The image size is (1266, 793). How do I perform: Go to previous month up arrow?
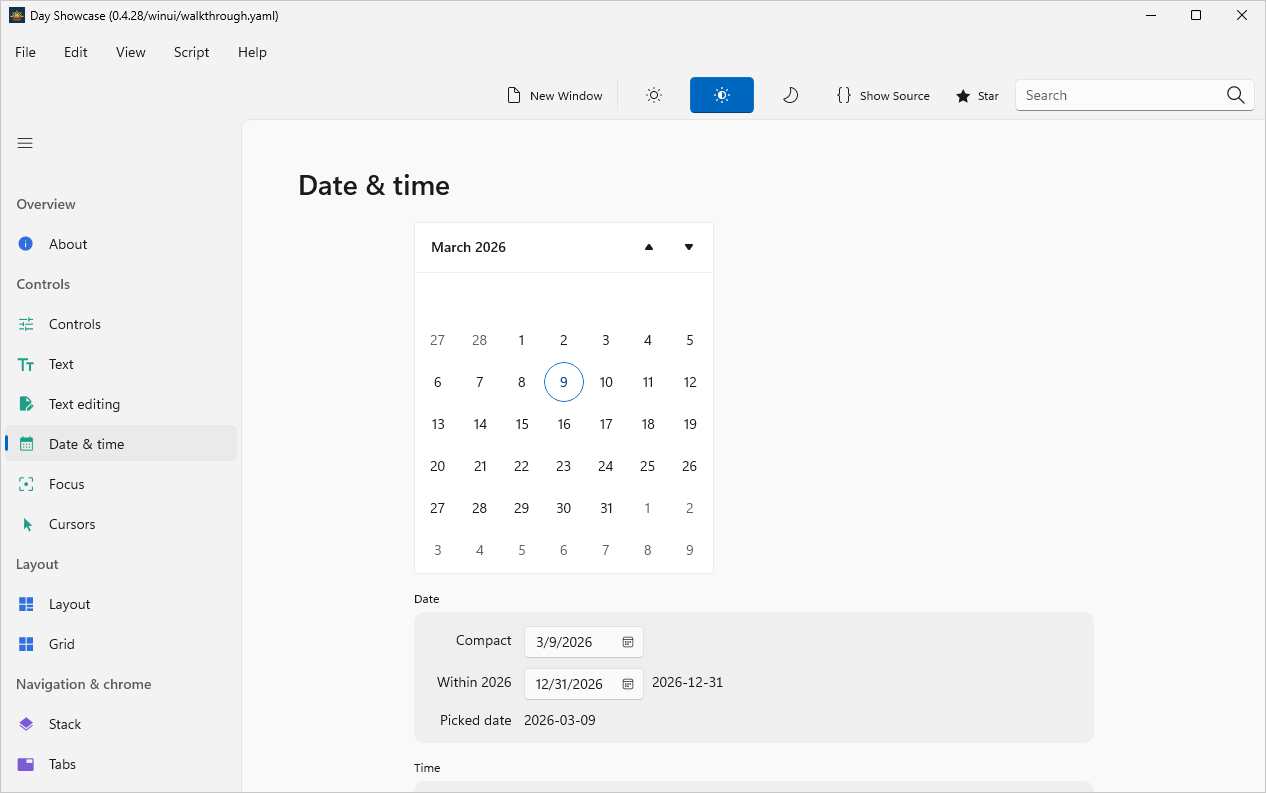click(x=649, y=247)
